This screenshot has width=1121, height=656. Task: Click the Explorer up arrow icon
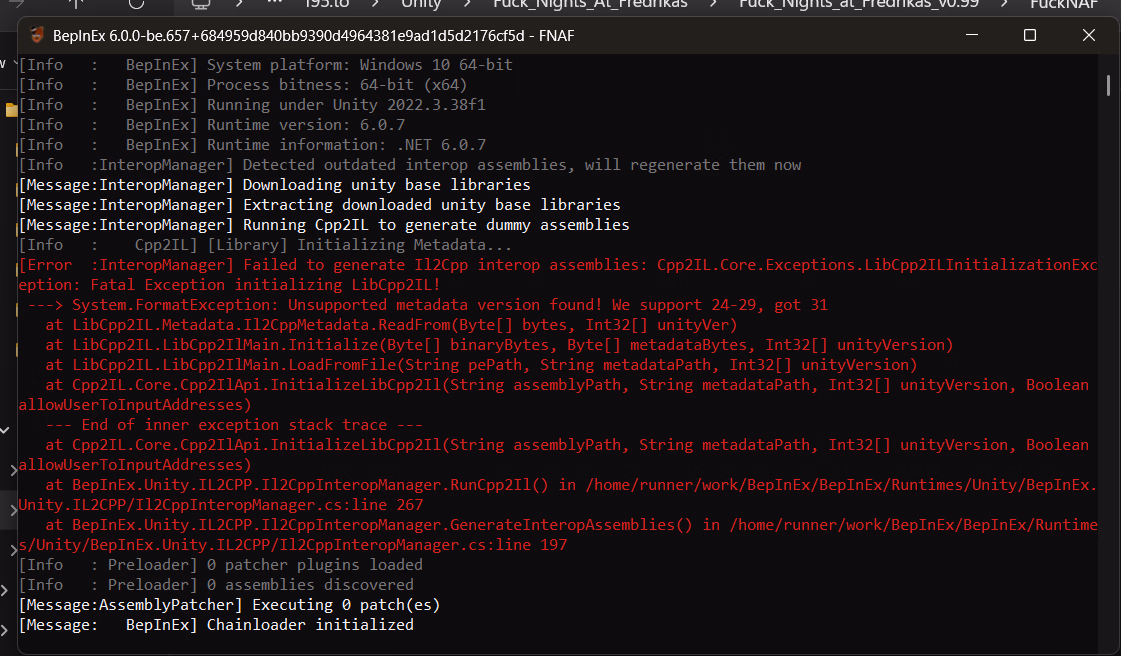point(76,4)
